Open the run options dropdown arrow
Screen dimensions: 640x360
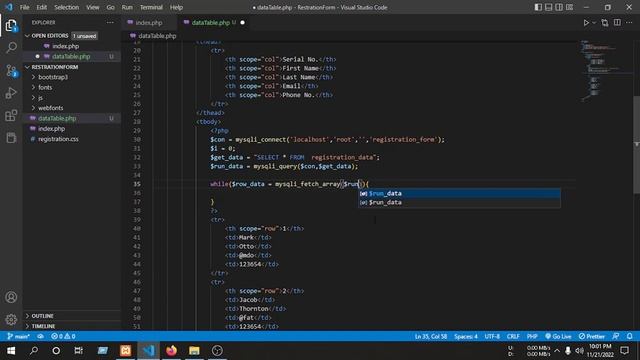tap(594, 23)
